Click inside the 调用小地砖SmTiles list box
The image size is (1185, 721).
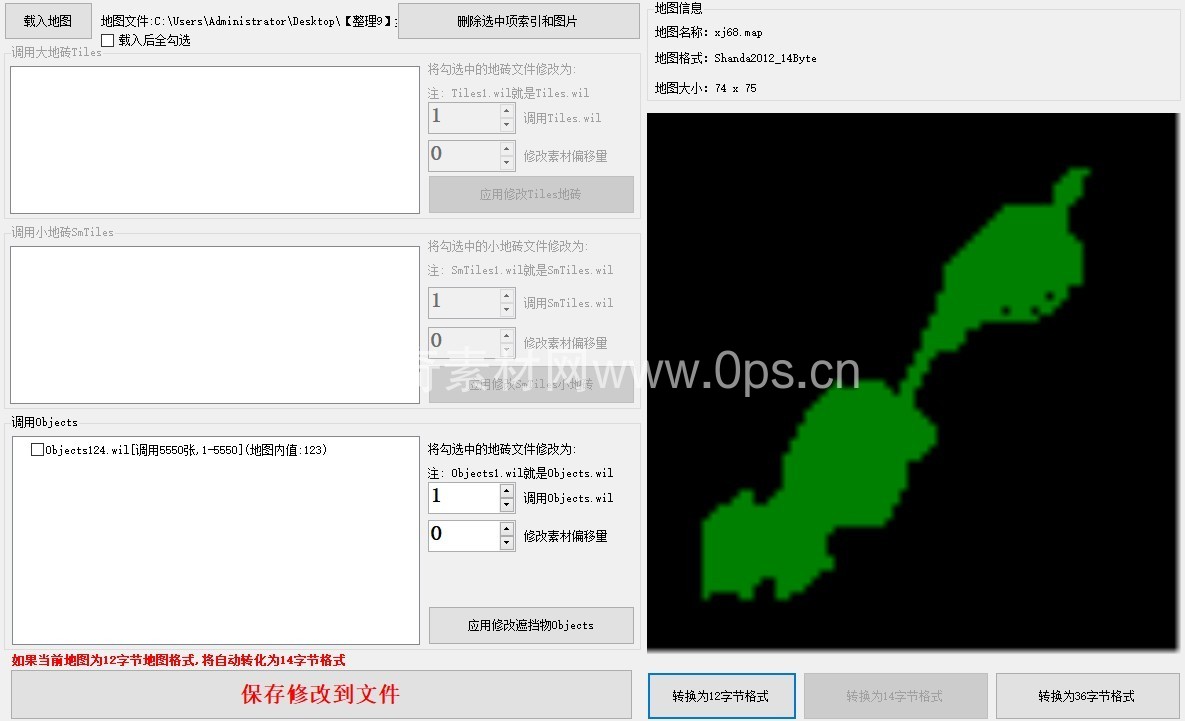pyautogui.click(x=214, y=325)
